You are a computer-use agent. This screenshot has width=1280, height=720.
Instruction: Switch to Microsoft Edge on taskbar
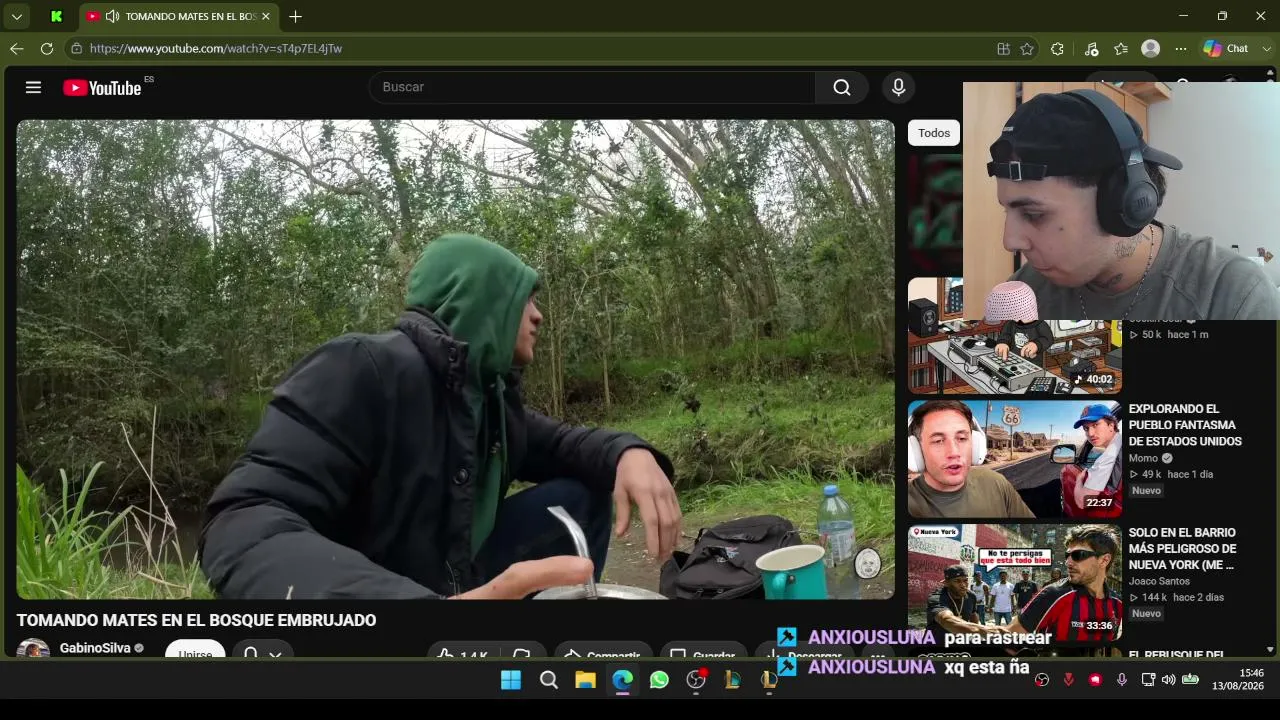[622, 680]
